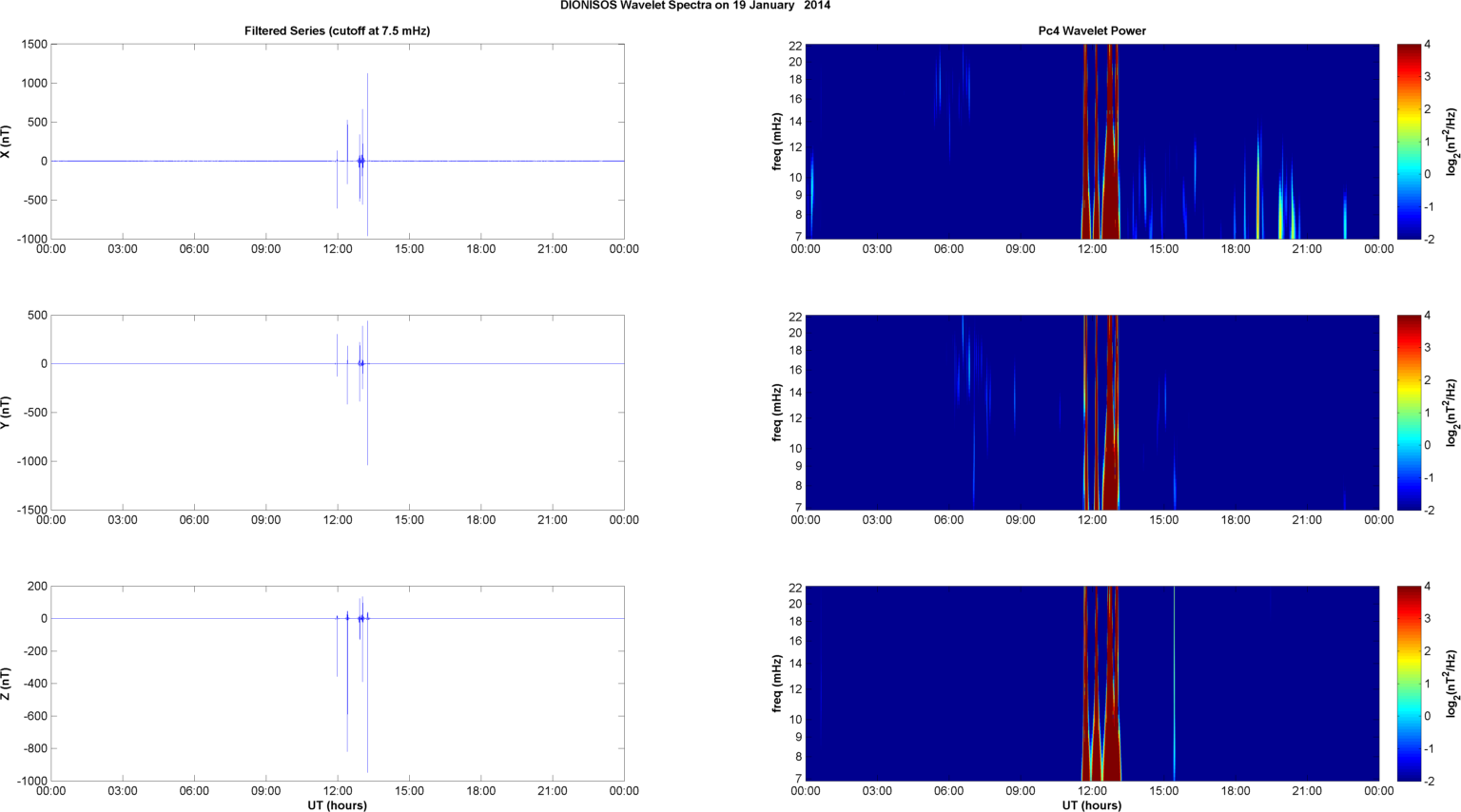Click the 200 tick on the Z (nT) axis
The width and height of the screenshot is (1461, 812).
[38, 587]
